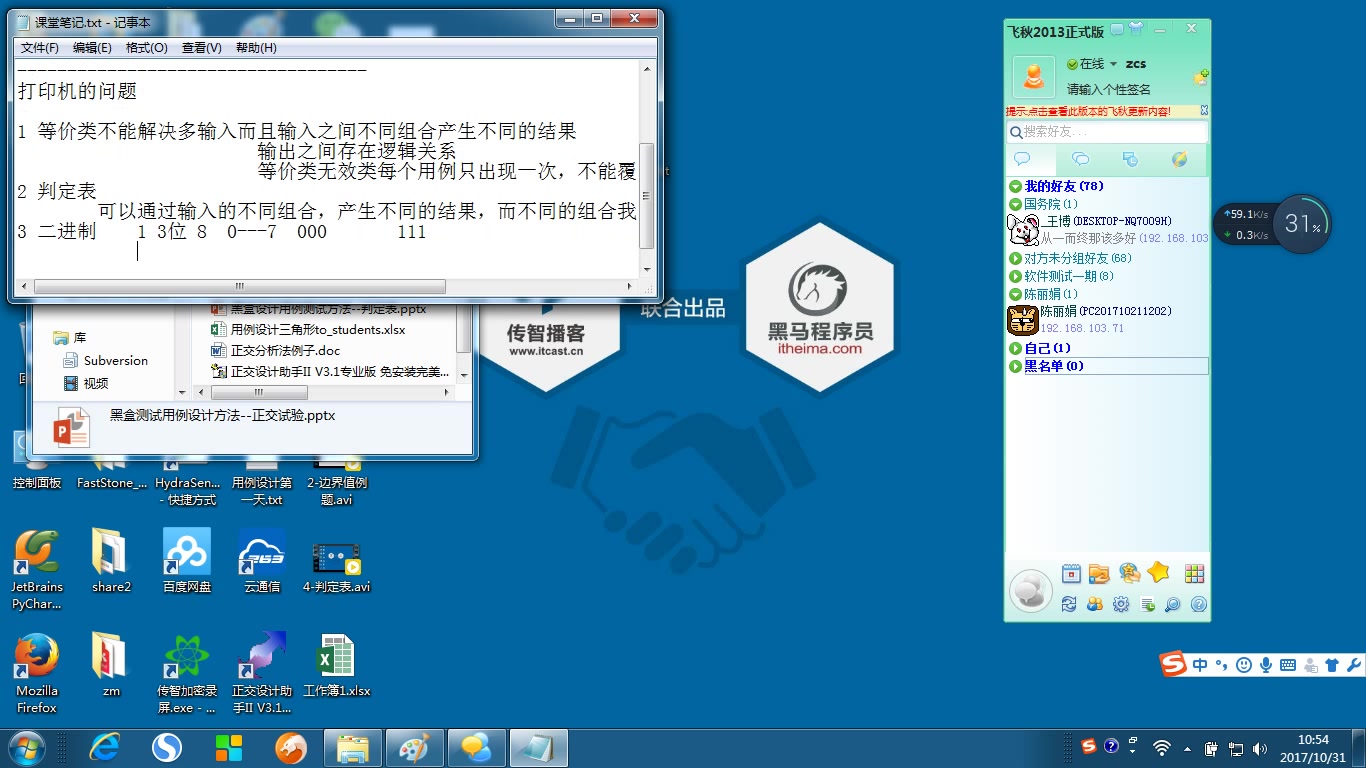This screenshot has height=768, width=1366.
Task: Click the add friend icon near FeiQ header
Action: 1200,76
